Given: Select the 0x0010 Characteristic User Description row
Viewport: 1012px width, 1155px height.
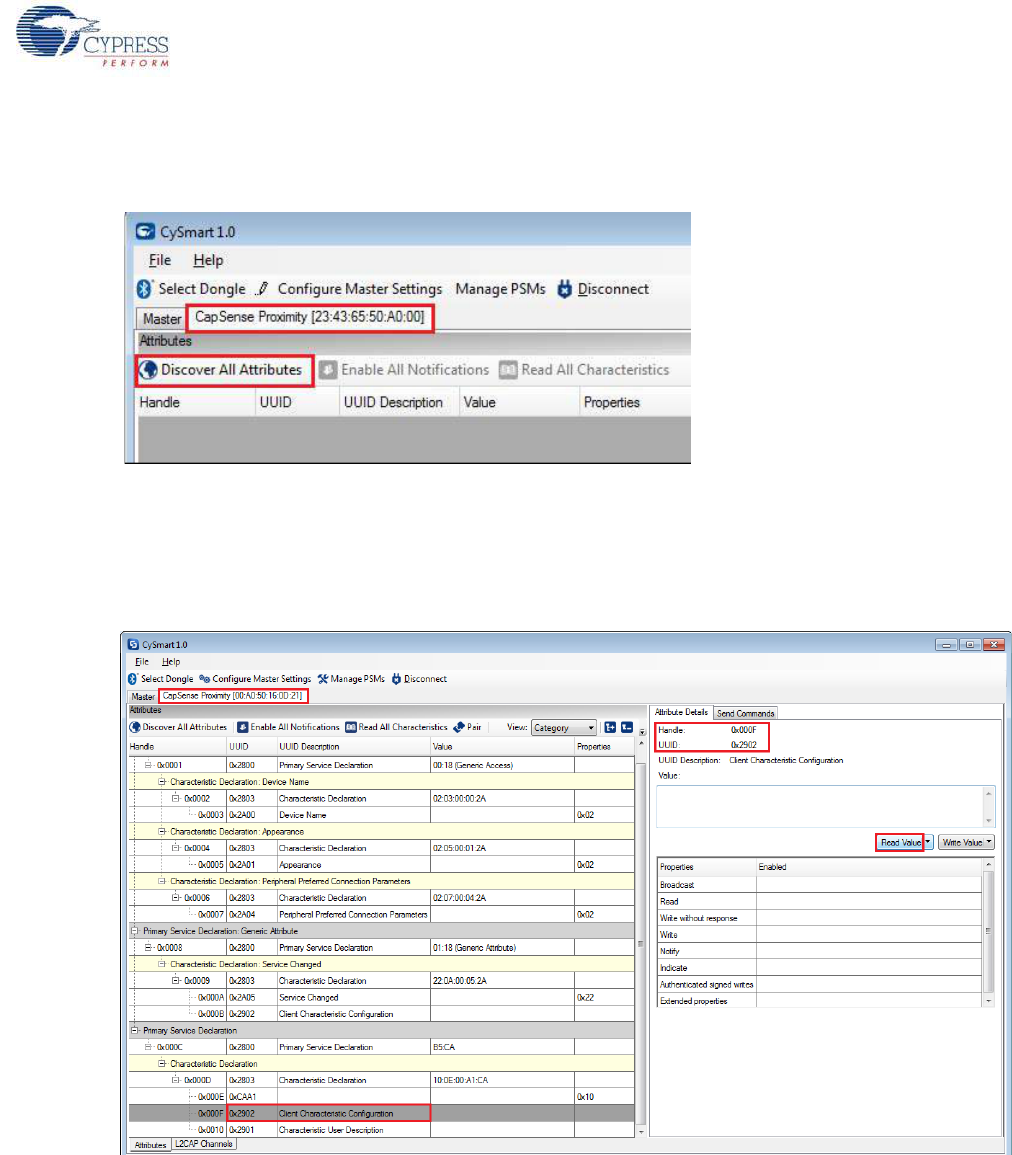Looking at the screenshot, I should point(382,1130).
